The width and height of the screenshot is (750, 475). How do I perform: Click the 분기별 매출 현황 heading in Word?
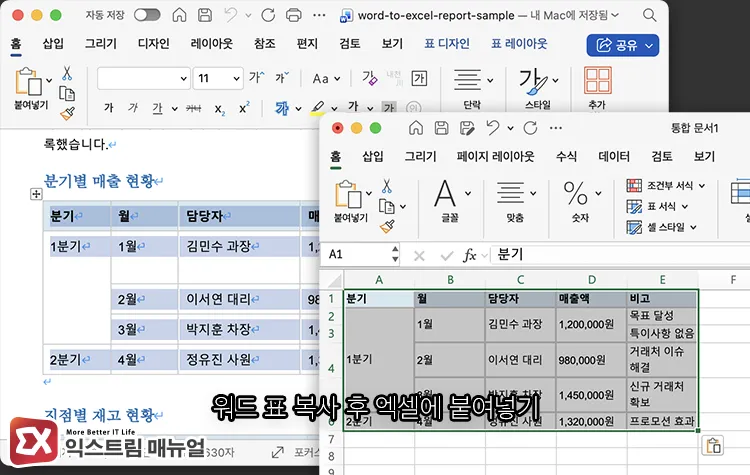pos(99,181)
